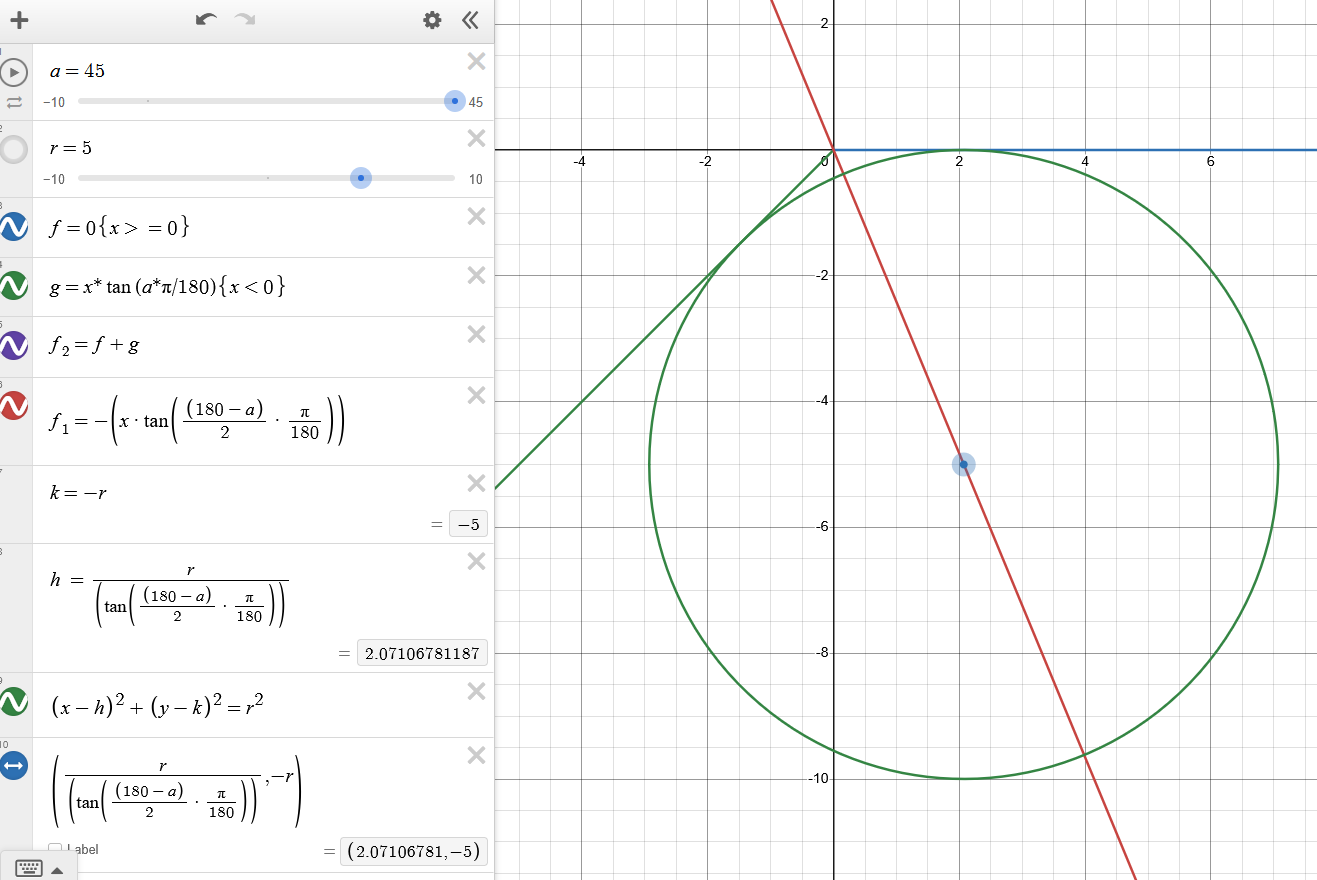The height and width of the screenshot is (880, 1317).
Task: Click the blue curve icon for f
Action: (x=14, y=227)
